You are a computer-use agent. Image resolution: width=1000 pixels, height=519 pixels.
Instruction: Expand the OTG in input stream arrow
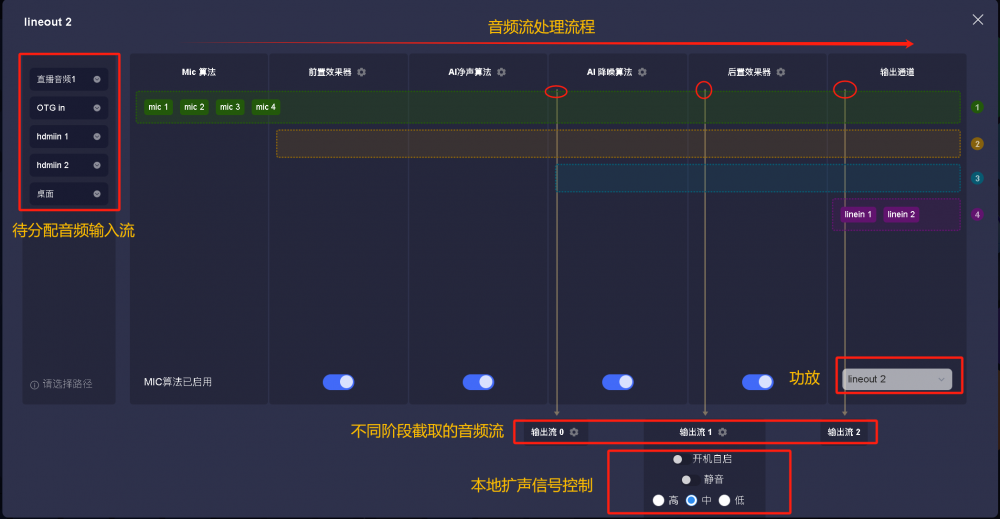coord(97,107)
